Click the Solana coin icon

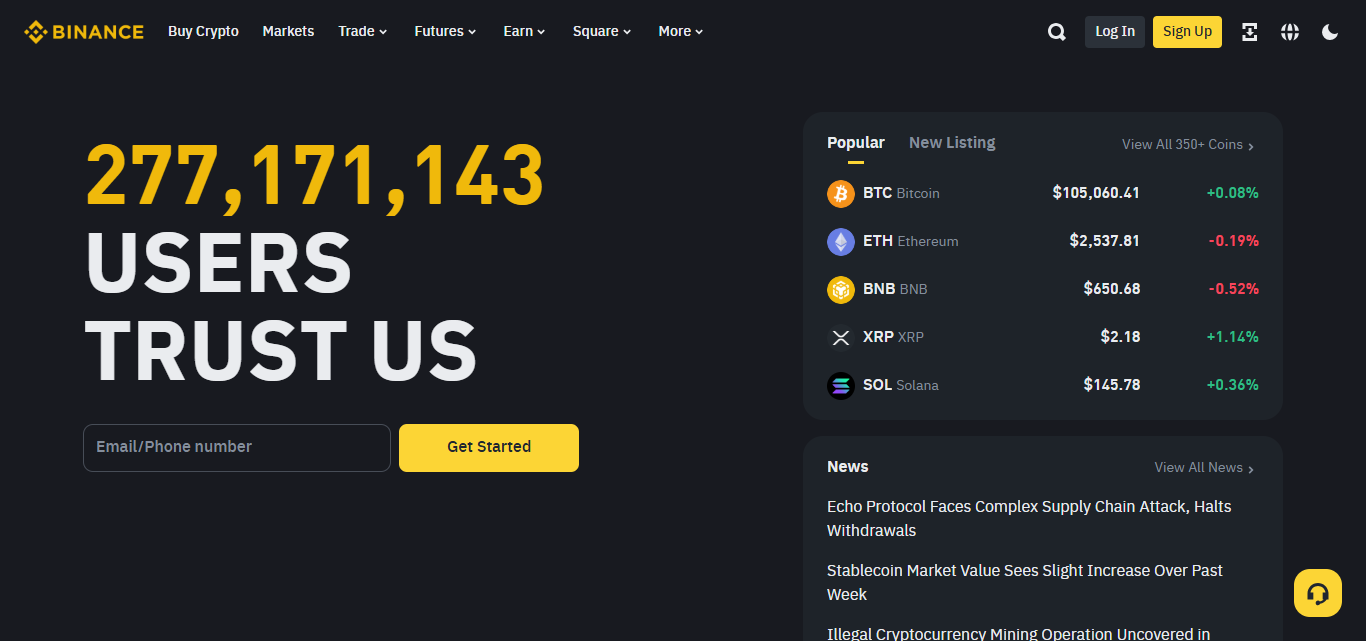tap(841, 385)
